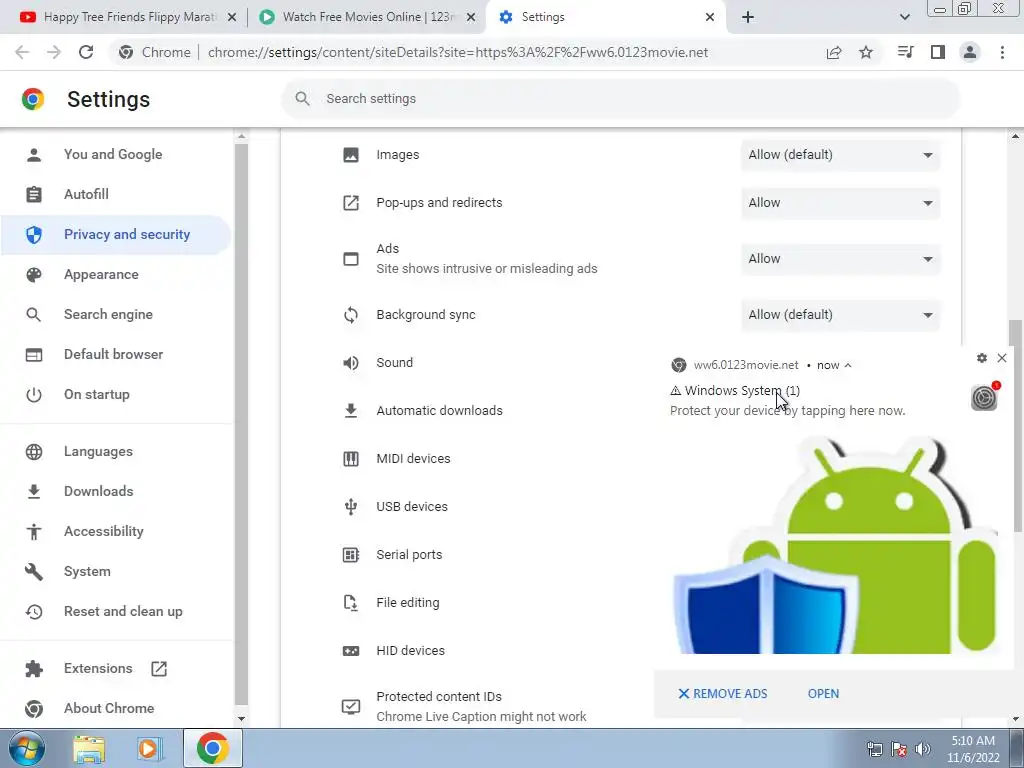This screenshot has height=768, width=1024.
Task: Click the address bar URL
Action: (x=457, y=52)
